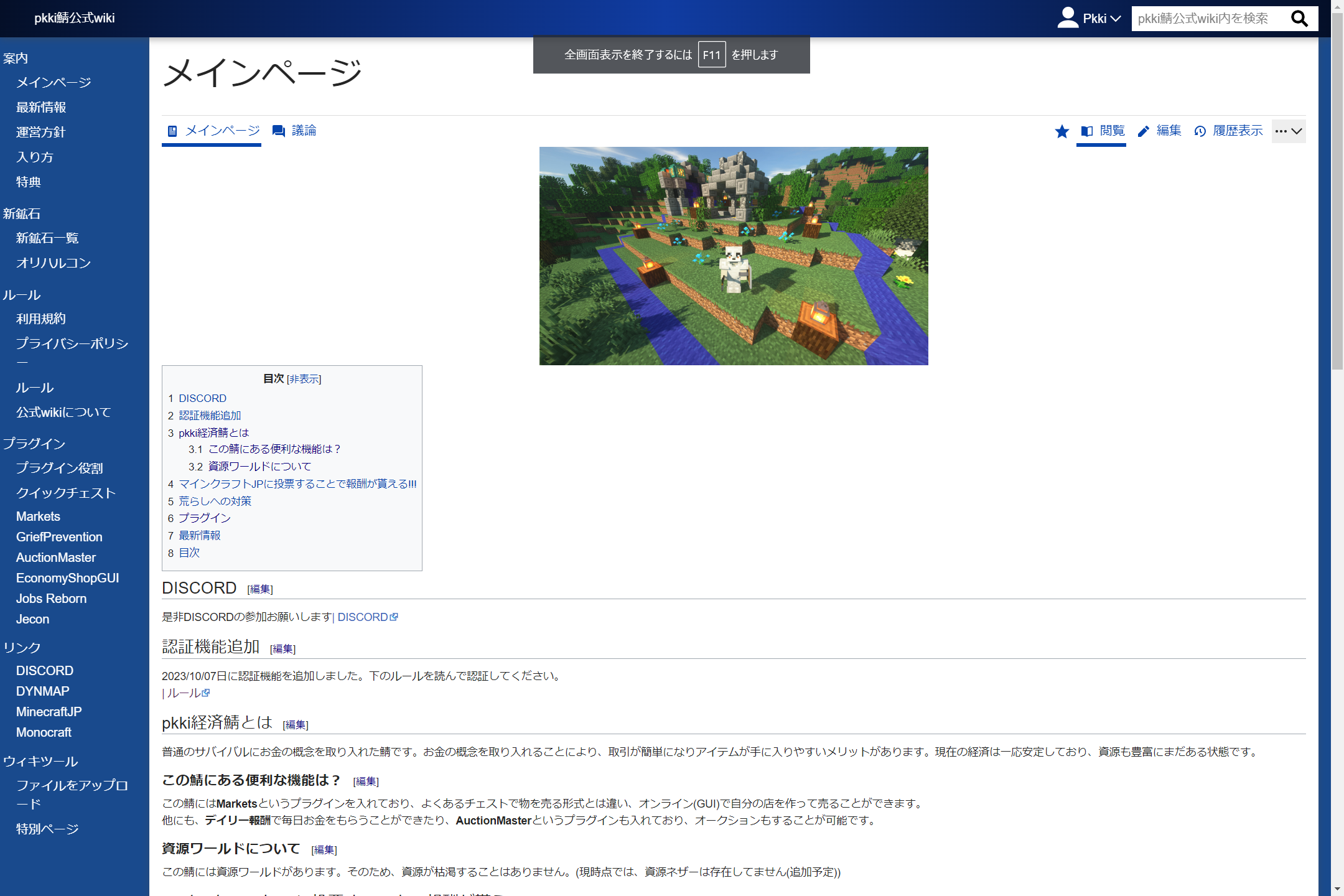Viewport: 1344px width, 896px height.
Task: Toggle watch on this page with the star
Action: click(x=1062, y=131)
